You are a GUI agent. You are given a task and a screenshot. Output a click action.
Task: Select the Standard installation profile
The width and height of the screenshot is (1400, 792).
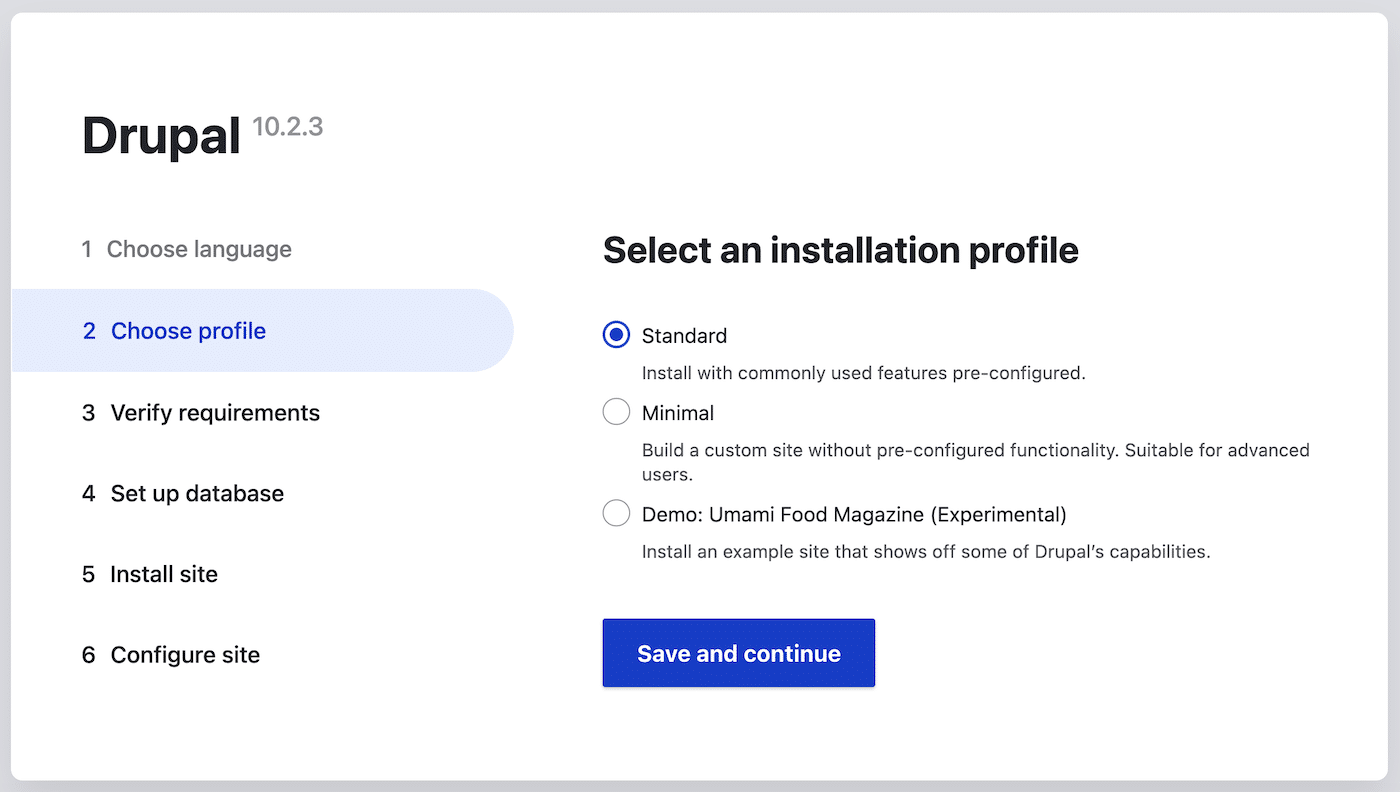click(616, 335)
